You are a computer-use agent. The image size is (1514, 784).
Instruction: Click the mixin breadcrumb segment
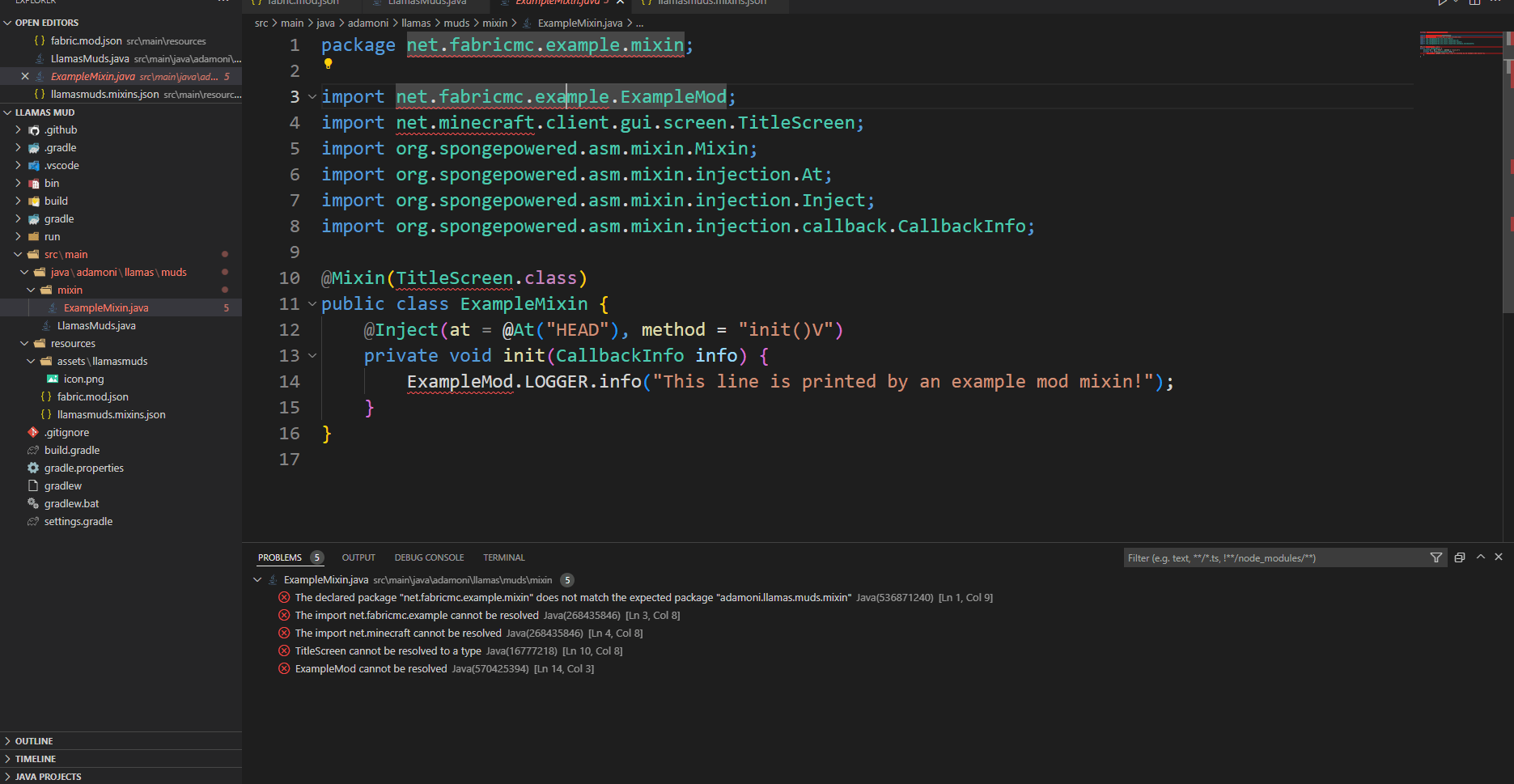tap(495, 23)
